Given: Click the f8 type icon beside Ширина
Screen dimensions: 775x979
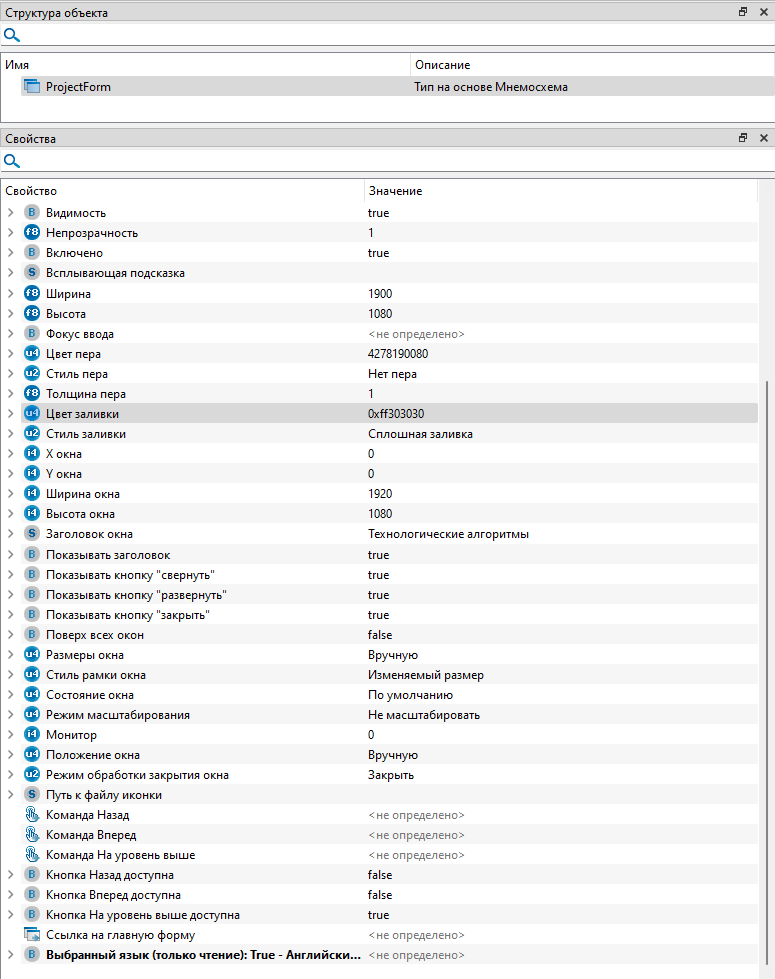Looking at the screenshot, I should (31, 294).
